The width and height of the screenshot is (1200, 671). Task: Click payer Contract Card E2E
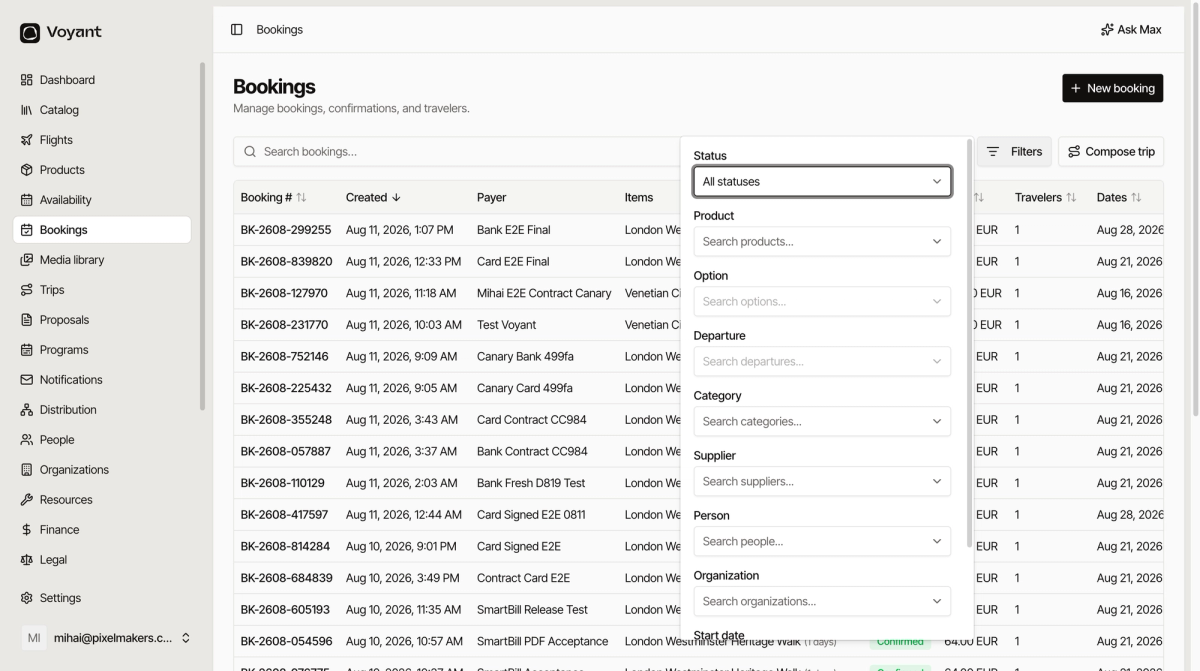click(523, 578)
